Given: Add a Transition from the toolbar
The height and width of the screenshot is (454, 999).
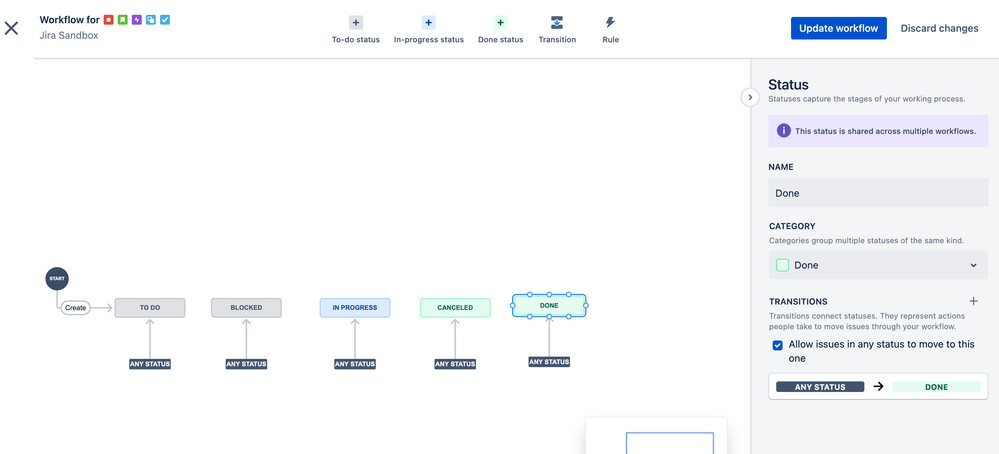Looking at the screenshot, I should (557, 30).
